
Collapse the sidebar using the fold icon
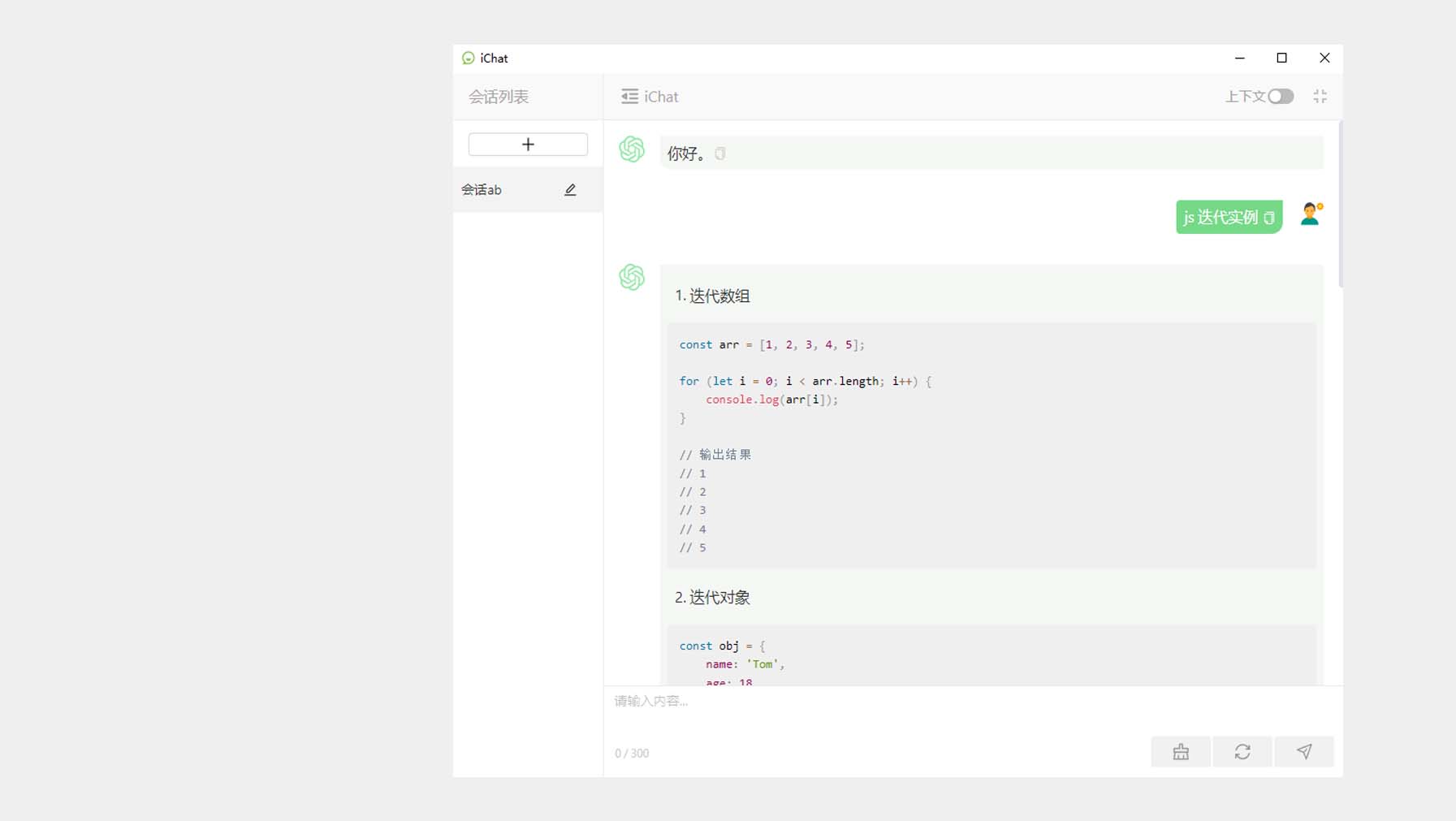click(x=629, y=97)
